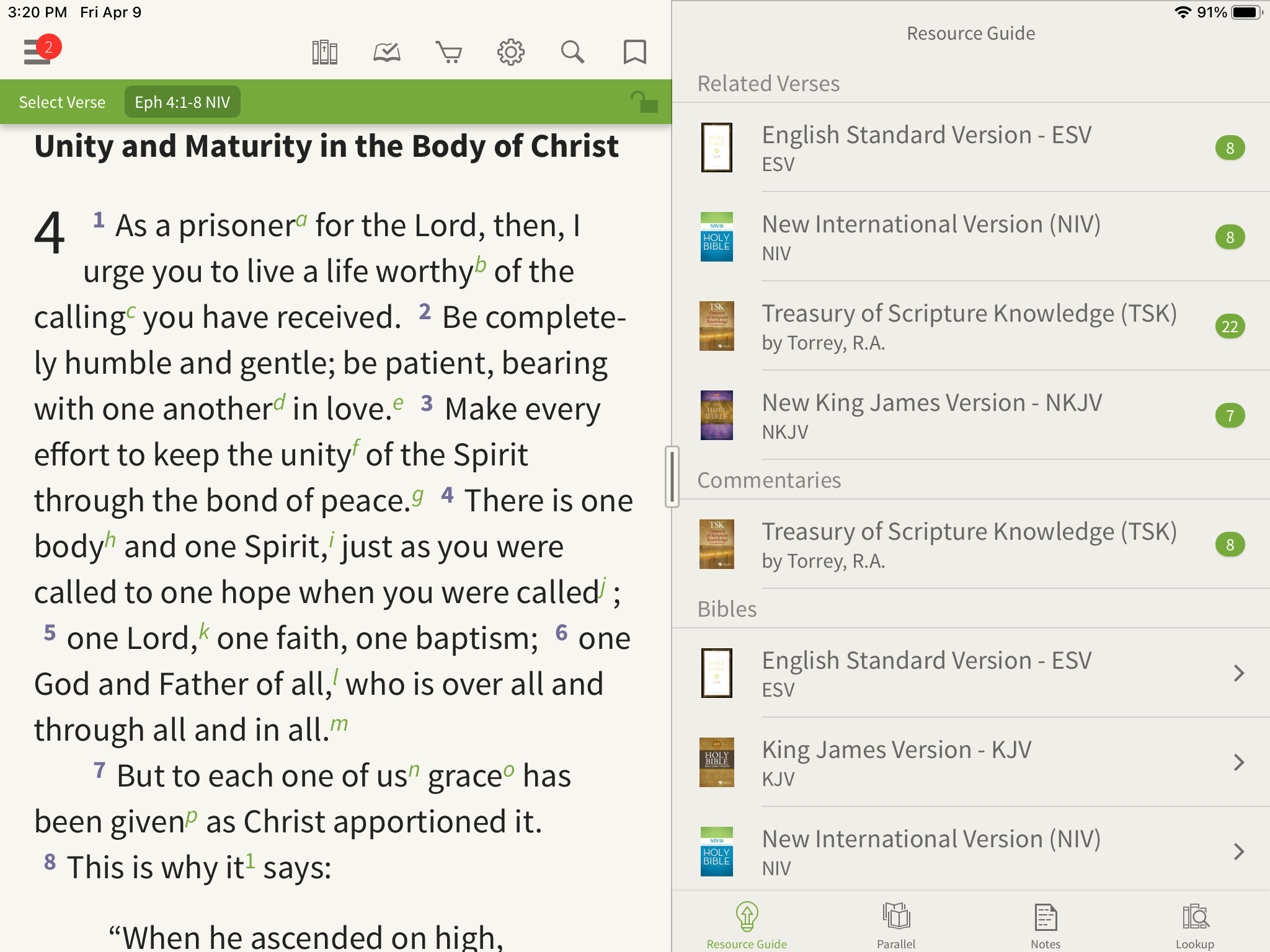Image resolution: width=1270 pixels, height=952 pixels.
Task: Tap ESV cover thumbnail in Related Verses
Action: (717, 148)
